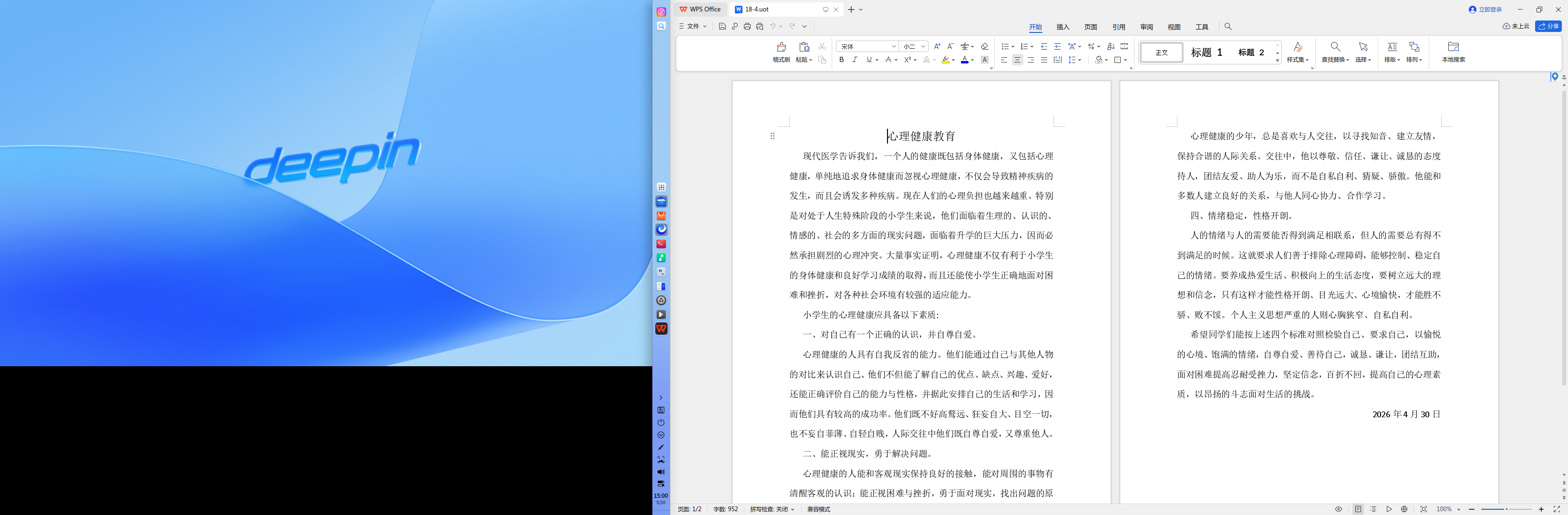Click the fullscreen icon in status bar

click(x=1557, y=509)
